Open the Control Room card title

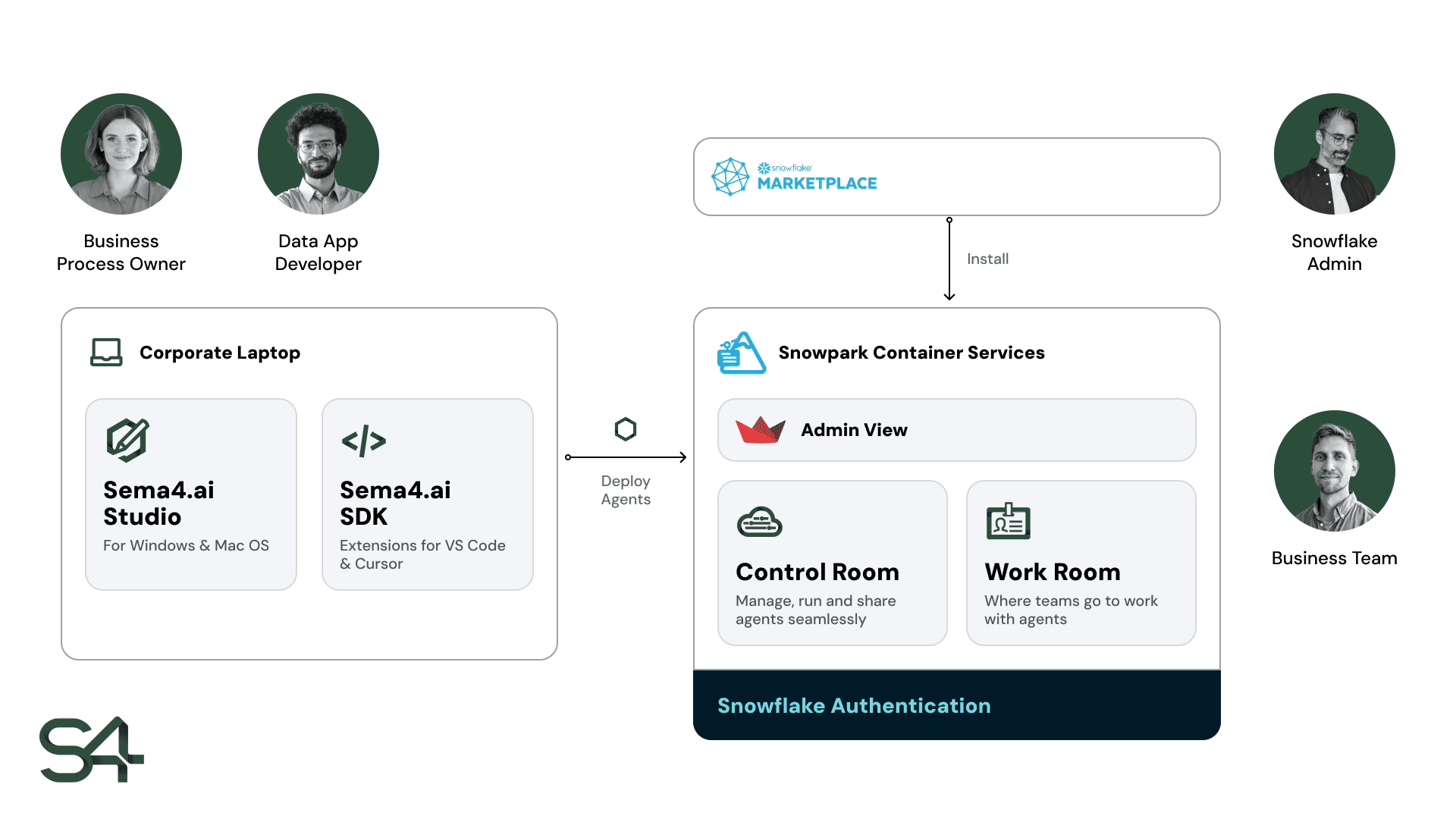pyautogui.click(x=817, y=572)
